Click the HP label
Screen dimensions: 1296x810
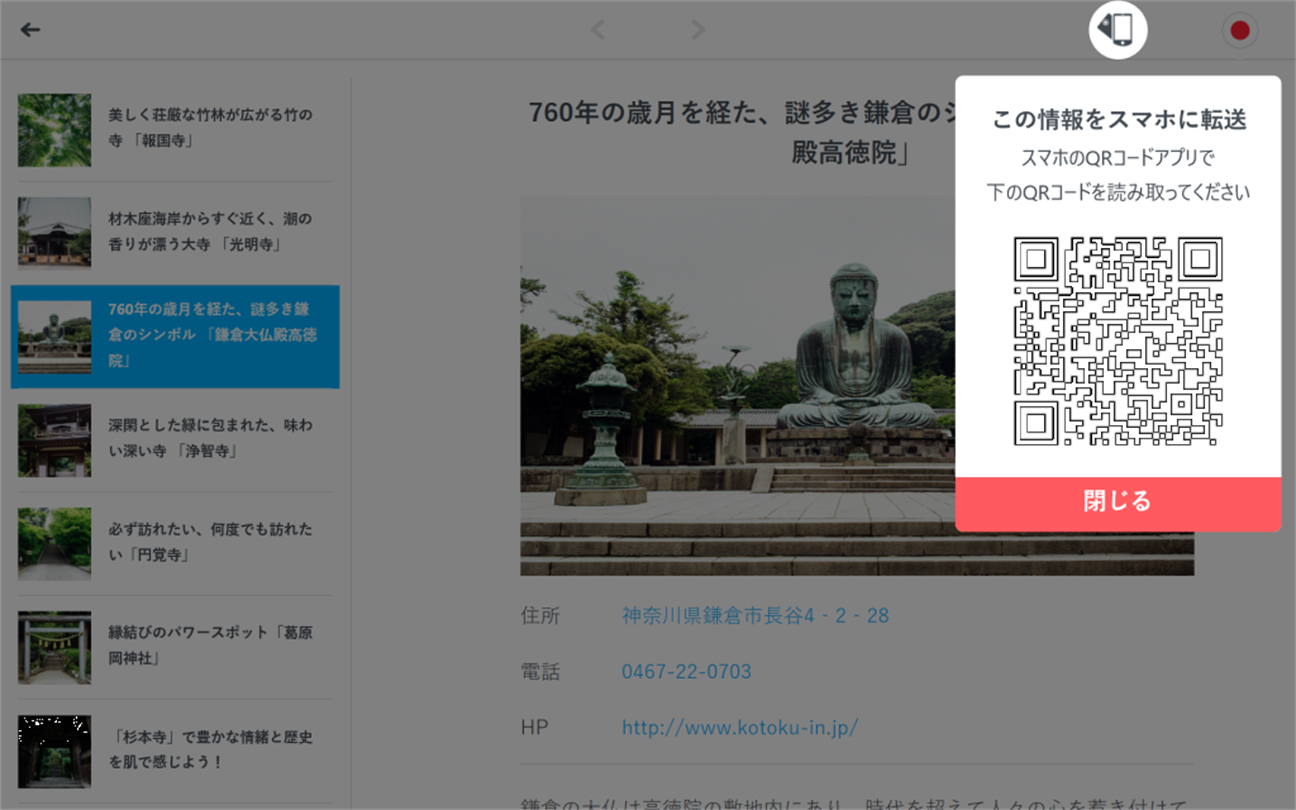[x=534, y=727]
